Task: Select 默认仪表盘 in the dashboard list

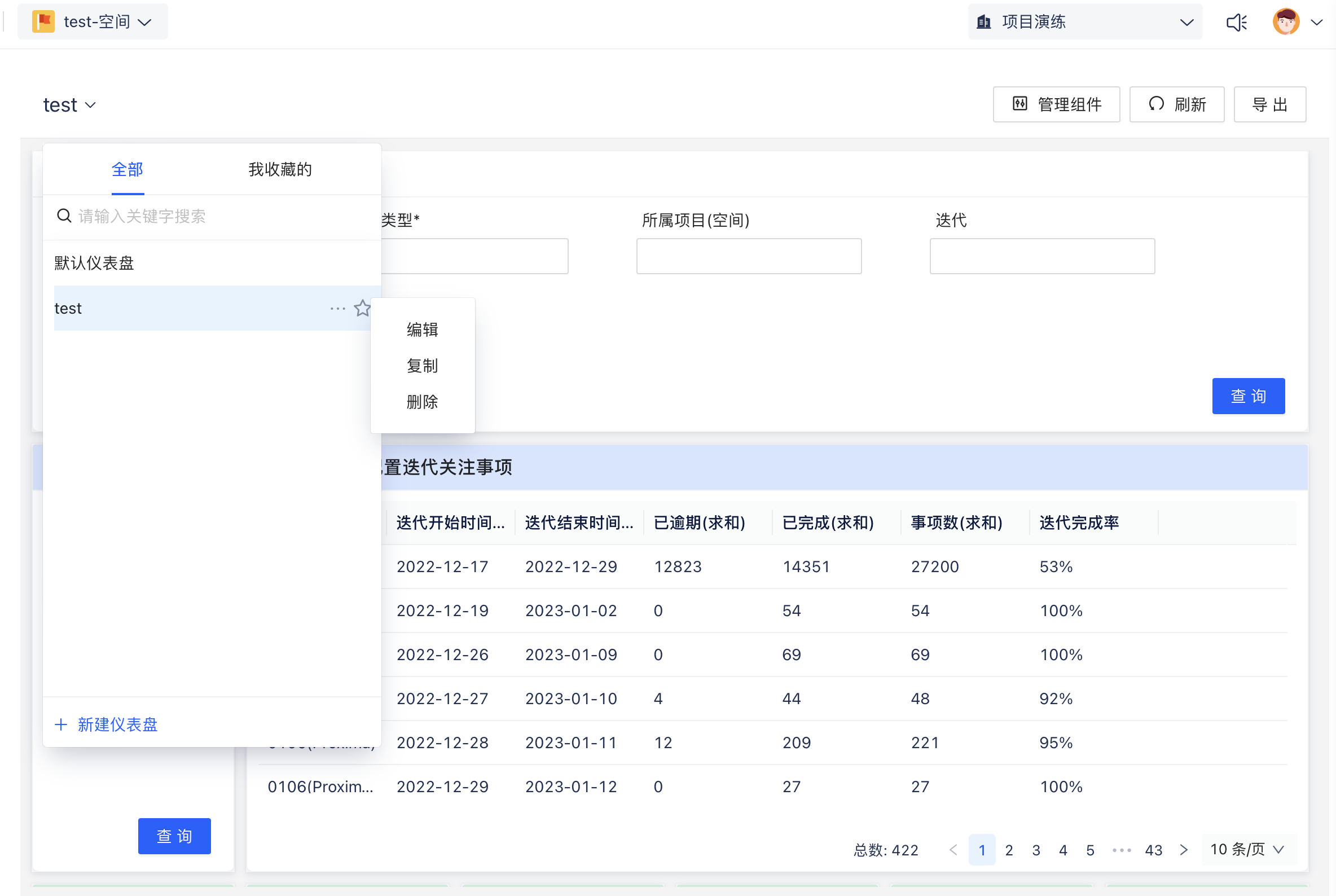Action: (94, 263)
